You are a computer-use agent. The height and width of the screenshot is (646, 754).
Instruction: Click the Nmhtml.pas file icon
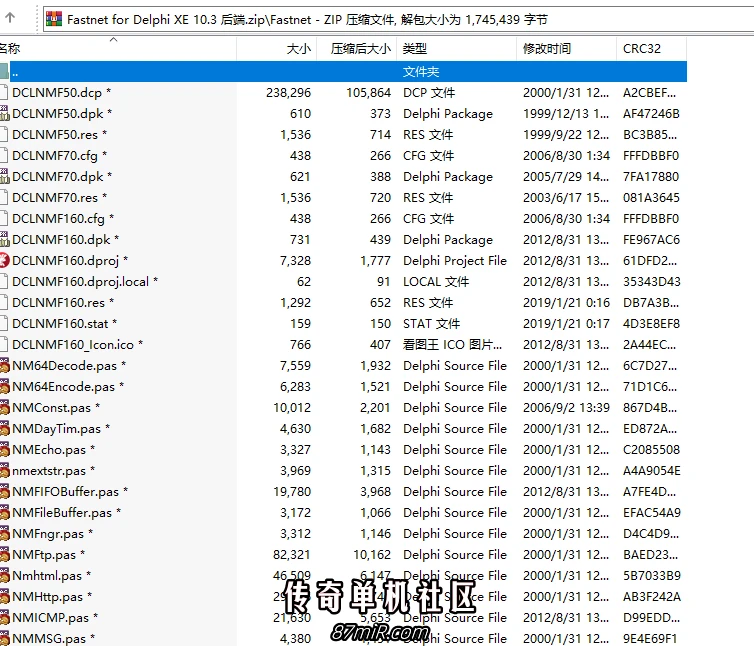4,575
